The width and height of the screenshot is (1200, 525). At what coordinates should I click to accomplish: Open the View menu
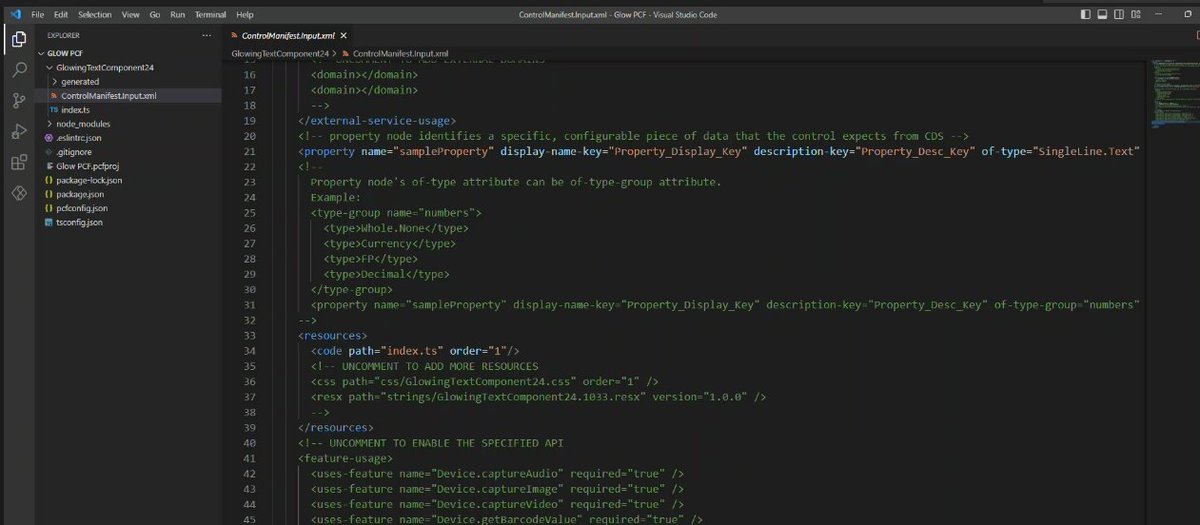(130, 15)
